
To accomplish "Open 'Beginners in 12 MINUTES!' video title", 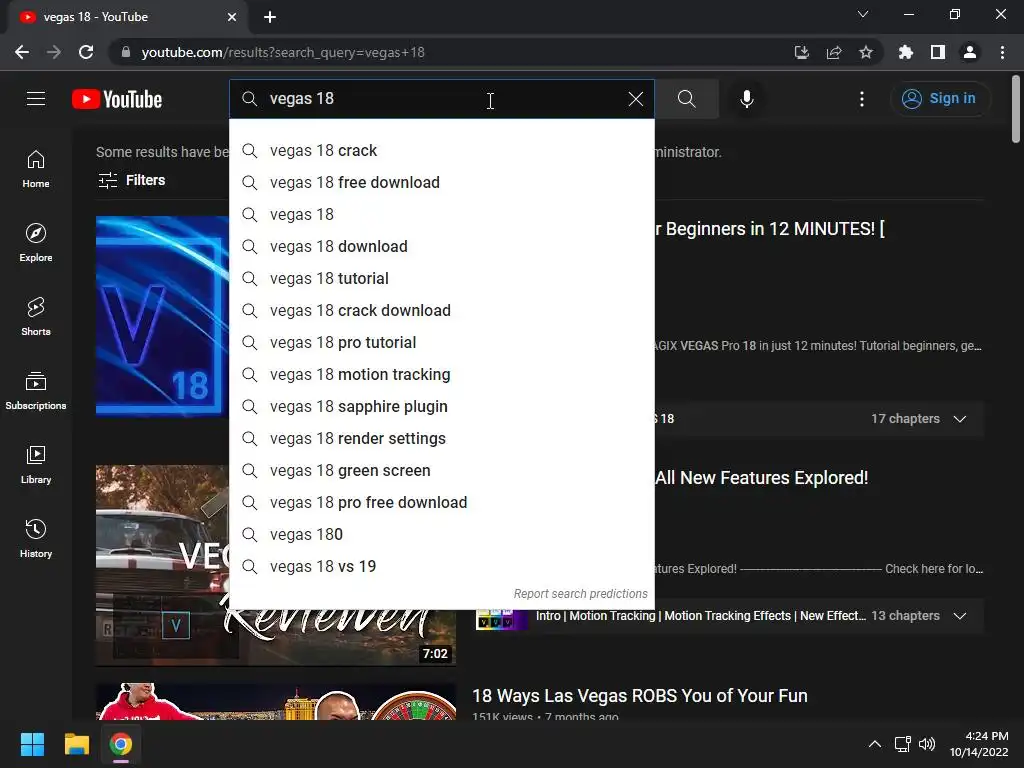I will click(769, 229).
